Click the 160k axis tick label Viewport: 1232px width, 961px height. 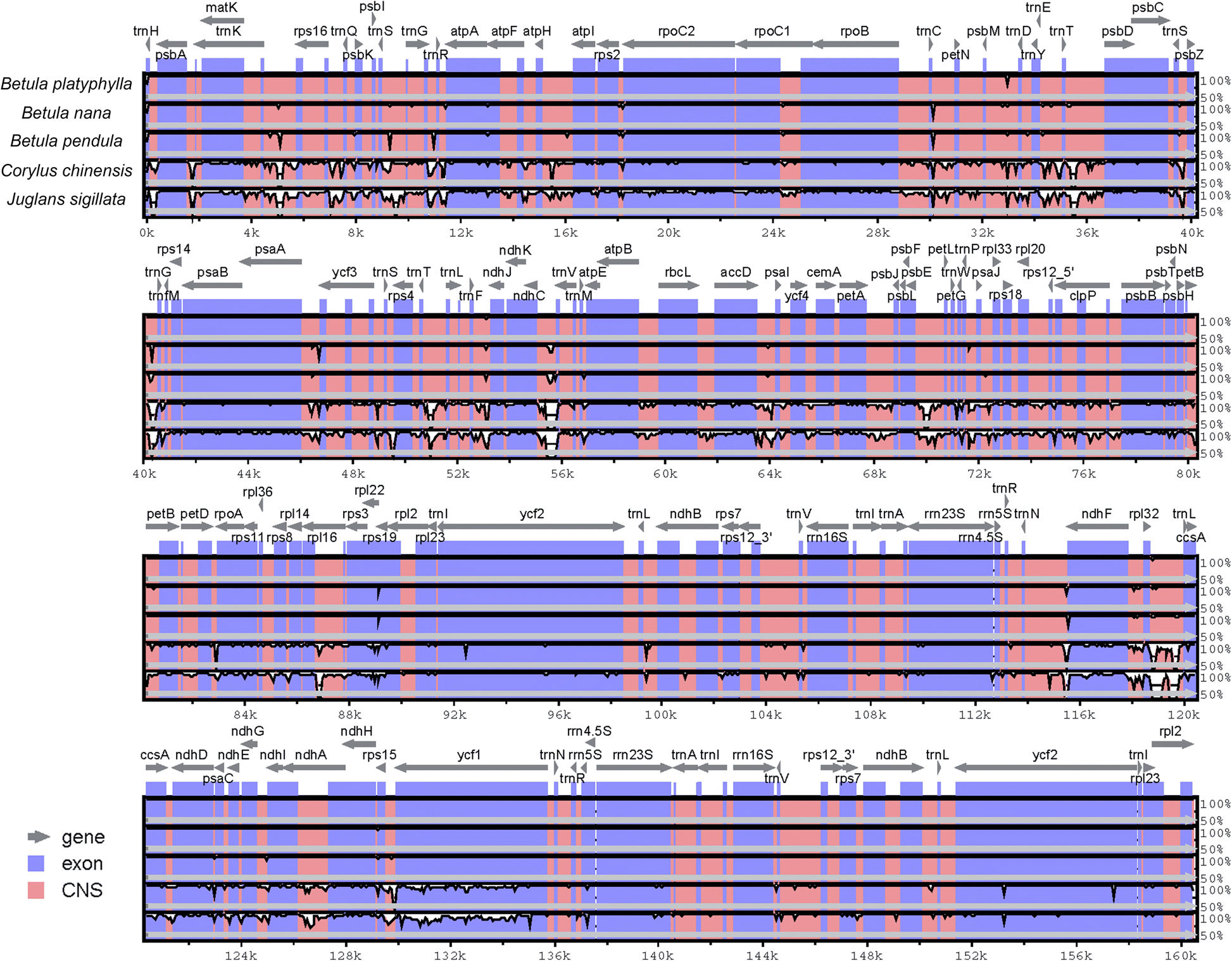[1181, 955]
